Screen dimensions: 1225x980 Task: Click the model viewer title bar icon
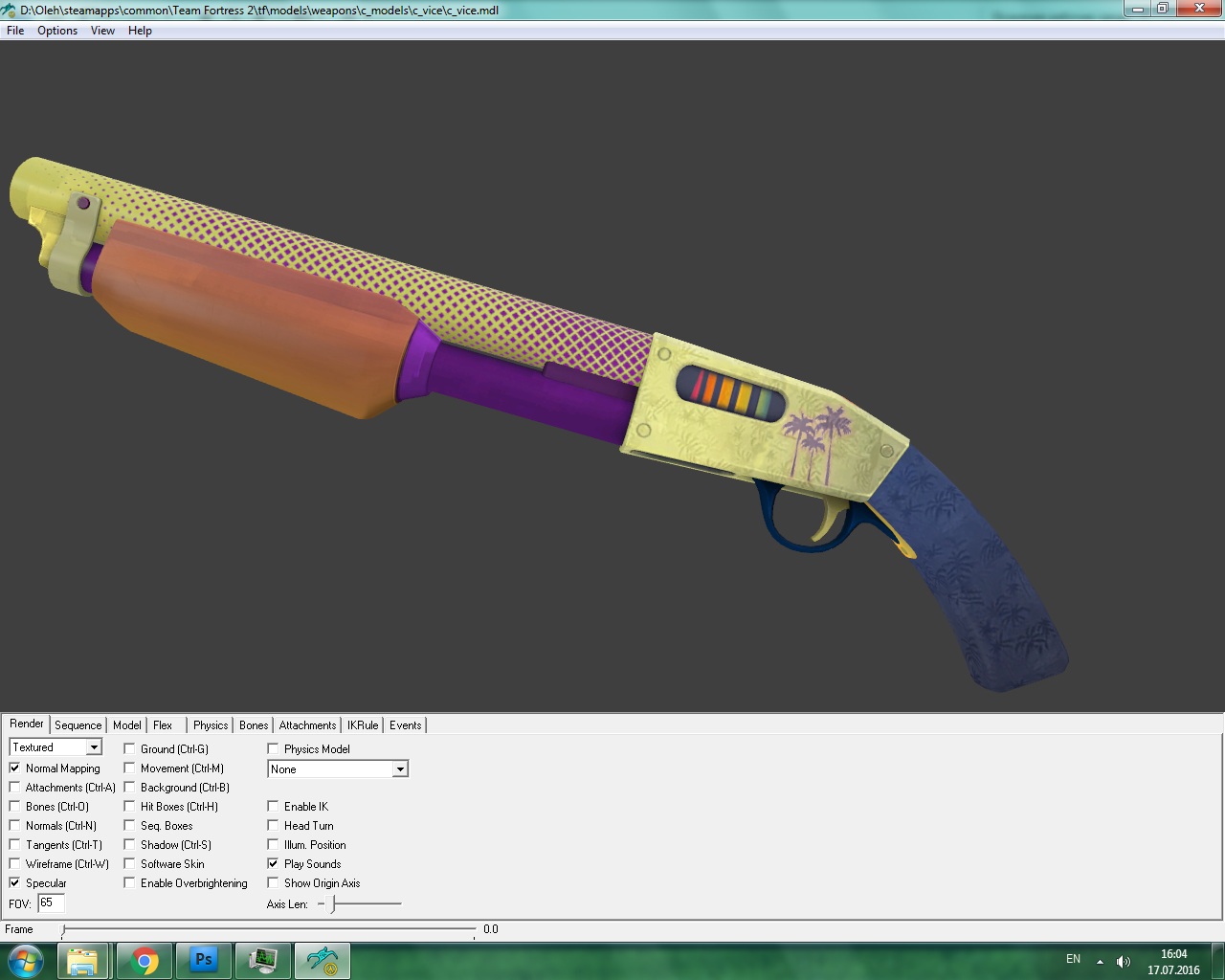(x=10, y=11)
